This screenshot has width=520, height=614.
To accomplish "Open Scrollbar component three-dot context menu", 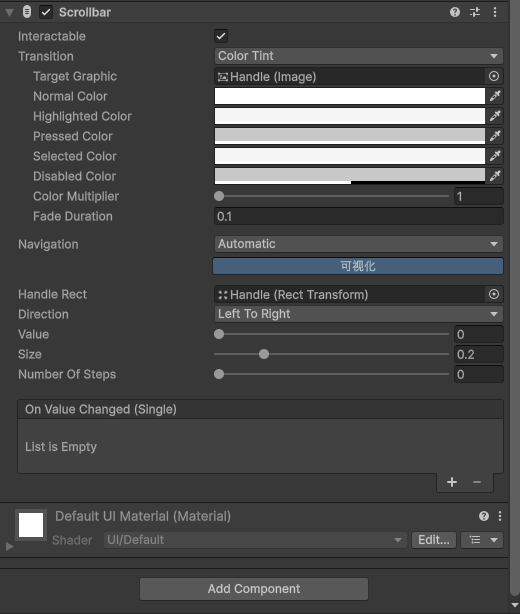I will pyautogui.click(x=495, y=12).
